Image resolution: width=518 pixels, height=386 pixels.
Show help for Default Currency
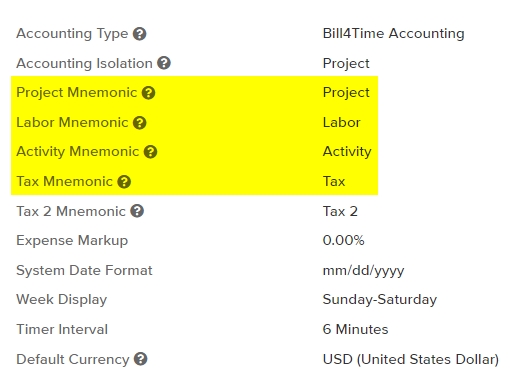(x=141, y=359)
